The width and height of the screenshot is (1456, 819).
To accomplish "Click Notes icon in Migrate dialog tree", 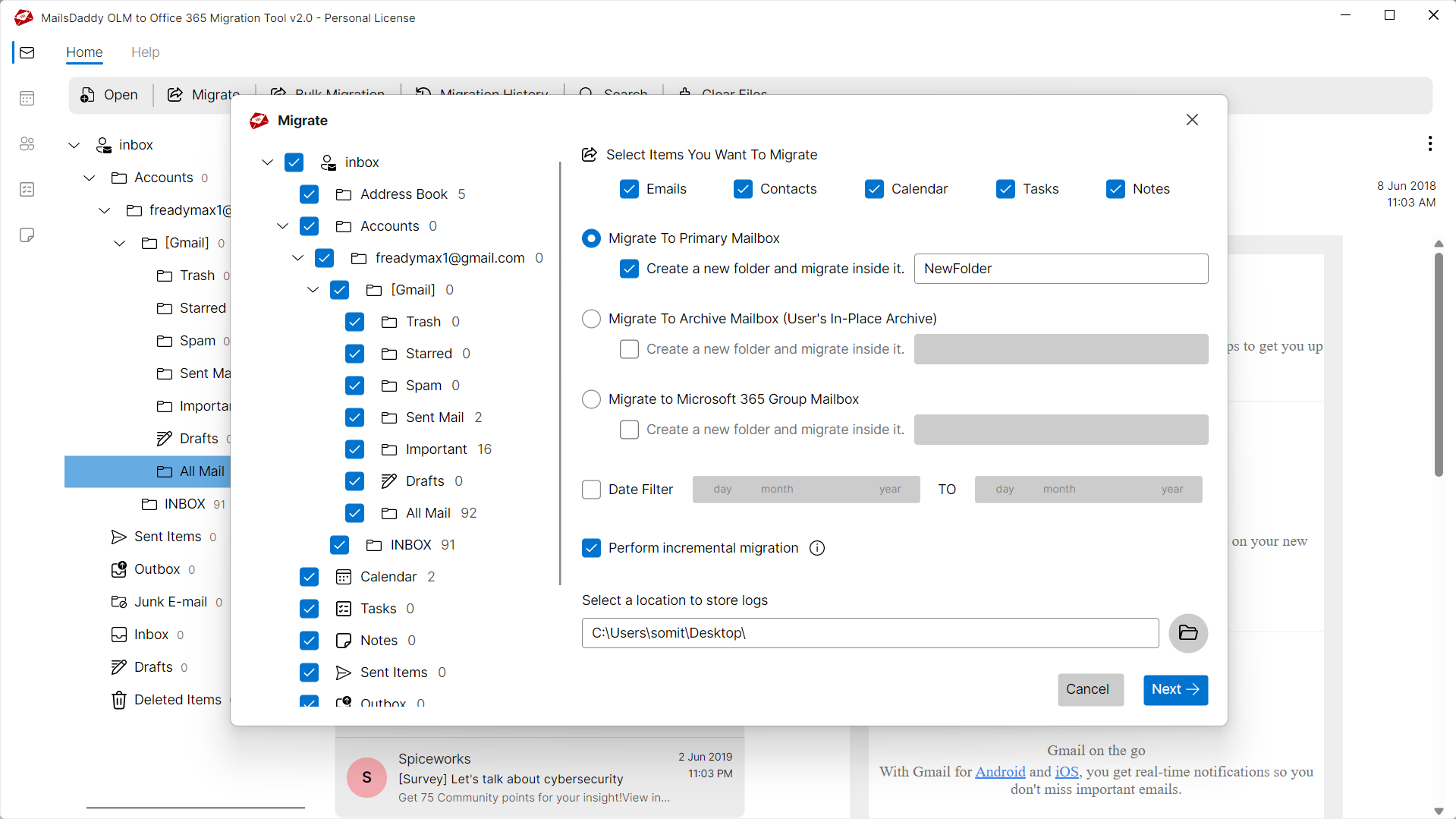I will click(x=344, y=641).
